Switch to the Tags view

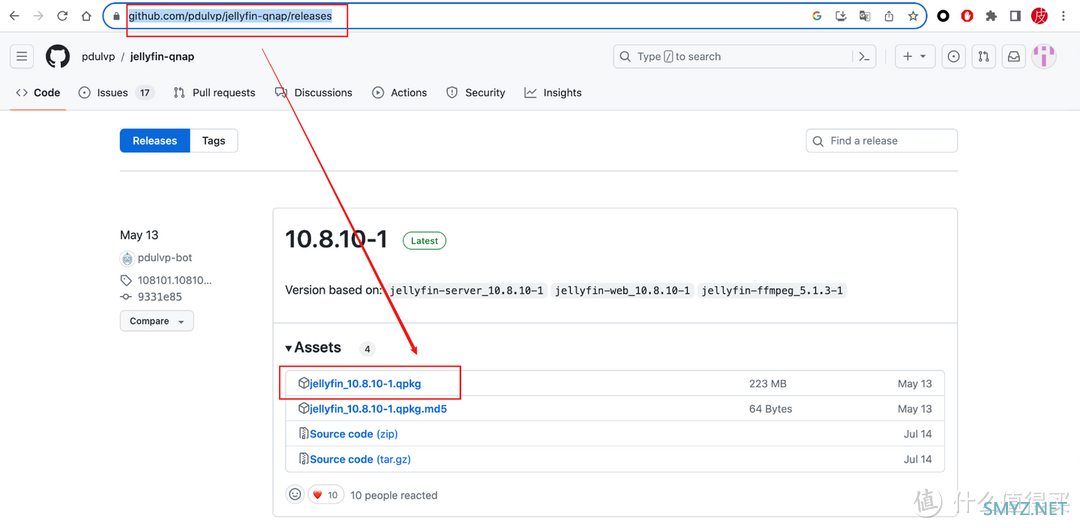[x=214, y=140]
